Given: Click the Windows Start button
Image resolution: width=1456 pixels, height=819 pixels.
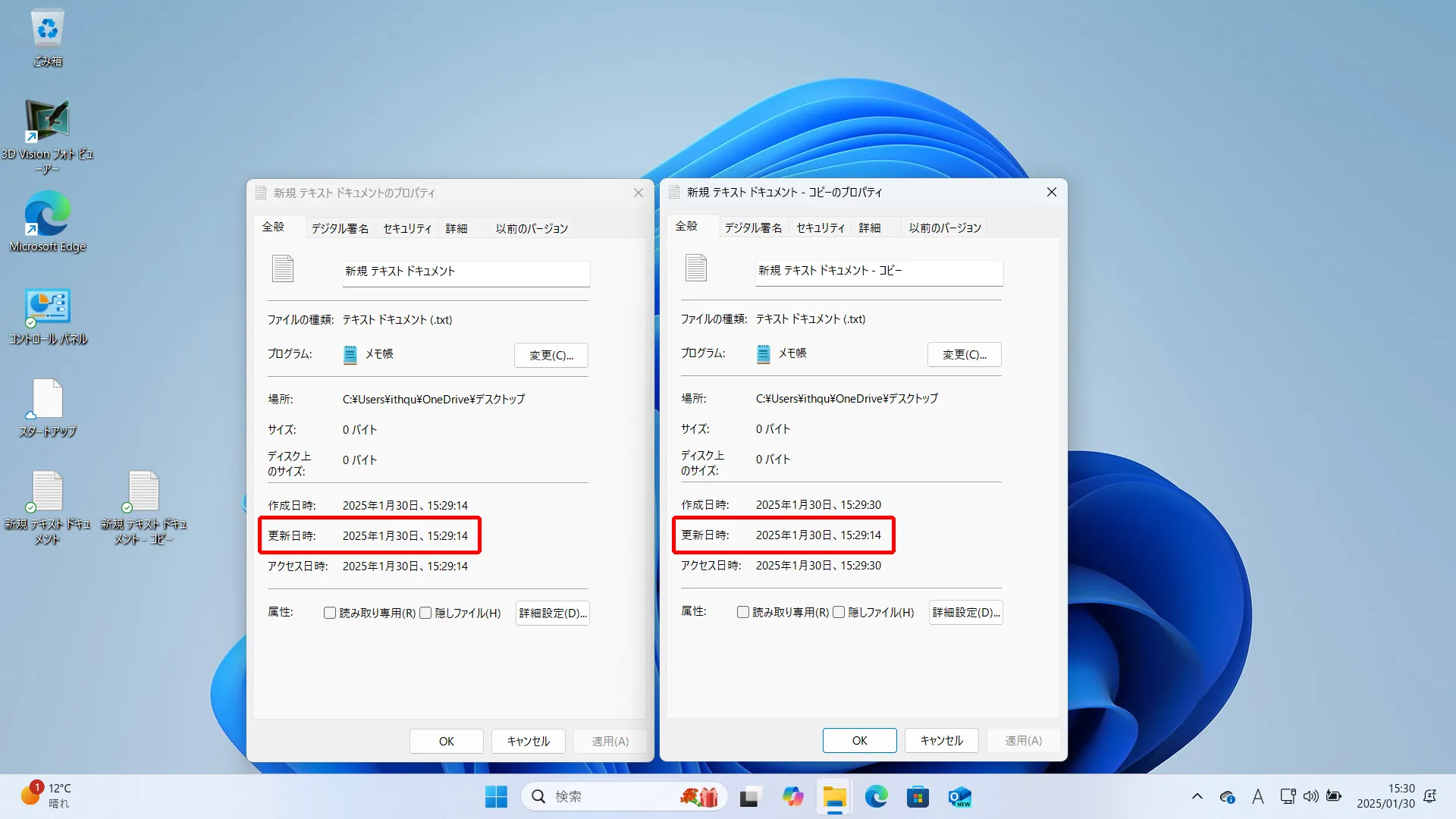Looking at the screenshot, I should click(x=496, y=796).
